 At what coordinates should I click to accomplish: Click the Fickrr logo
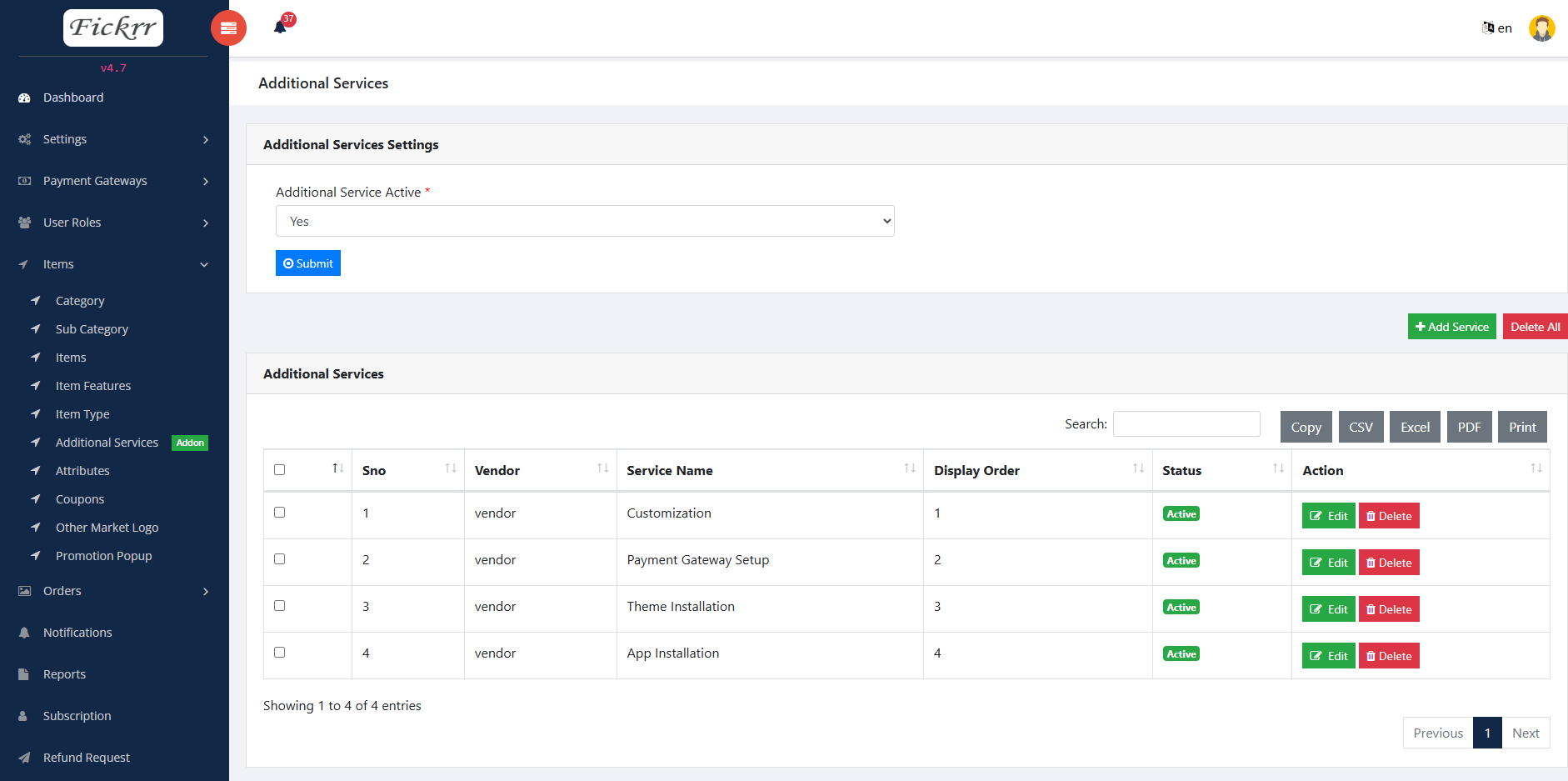113,28
